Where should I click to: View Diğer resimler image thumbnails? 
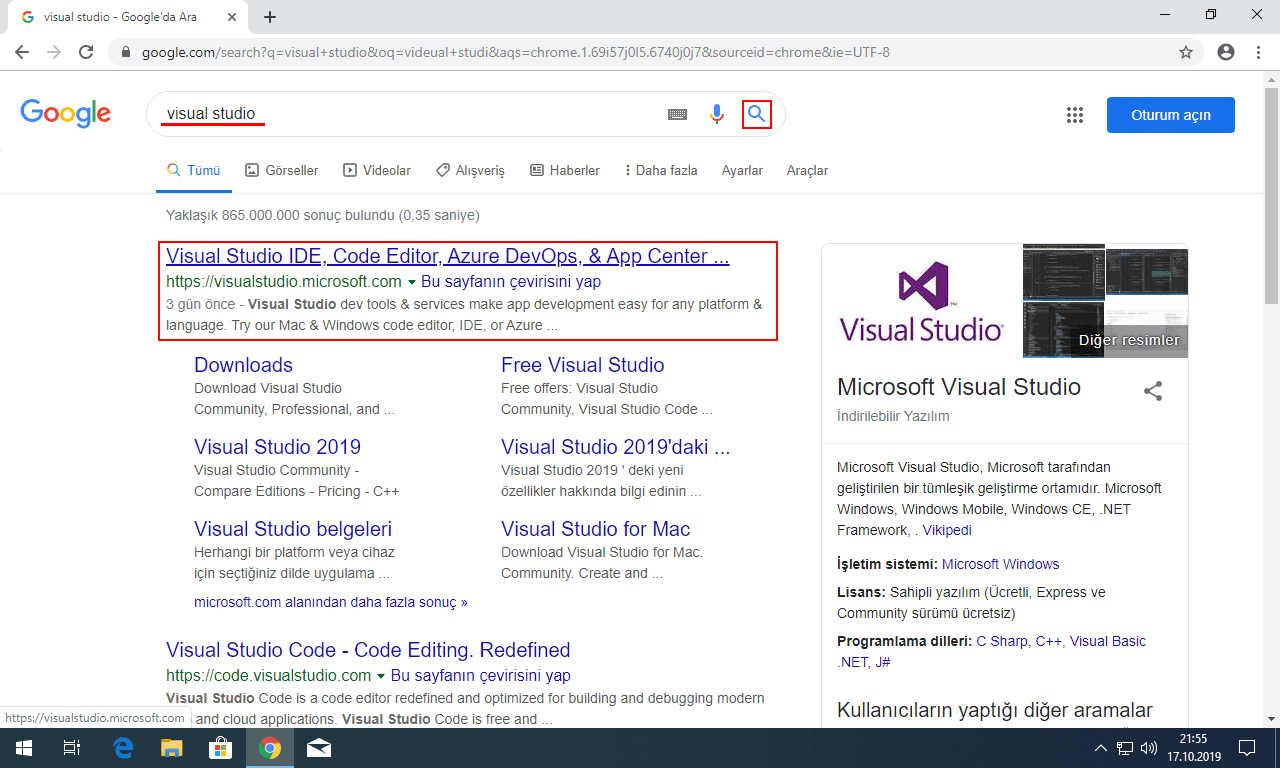coord(1105,301)
